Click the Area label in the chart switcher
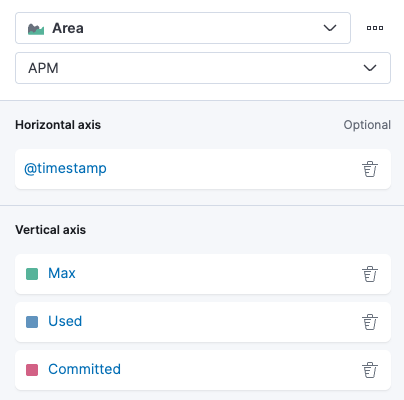This screenshot has height=400, width=404. click(x=68, y=28)
